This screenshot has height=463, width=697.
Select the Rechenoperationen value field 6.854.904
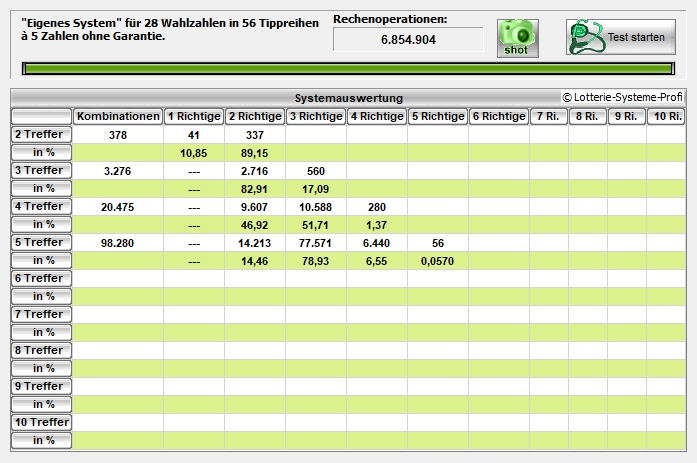pos(408,40)
